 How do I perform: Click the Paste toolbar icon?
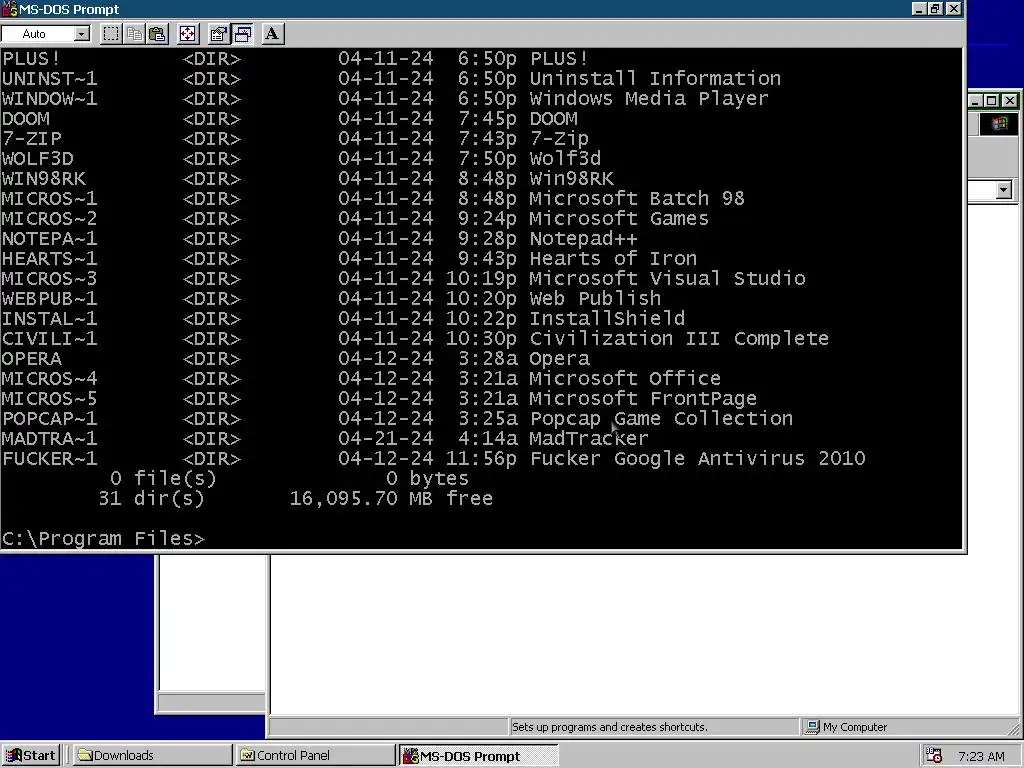pos(157,34)
